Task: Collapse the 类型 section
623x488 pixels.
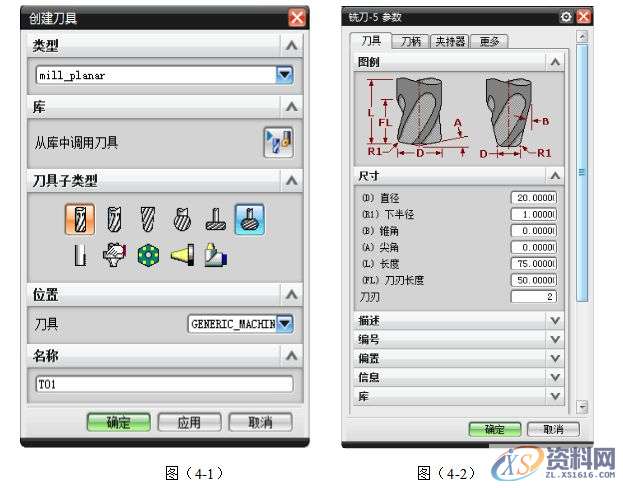Action: click(x=292, y=46)
